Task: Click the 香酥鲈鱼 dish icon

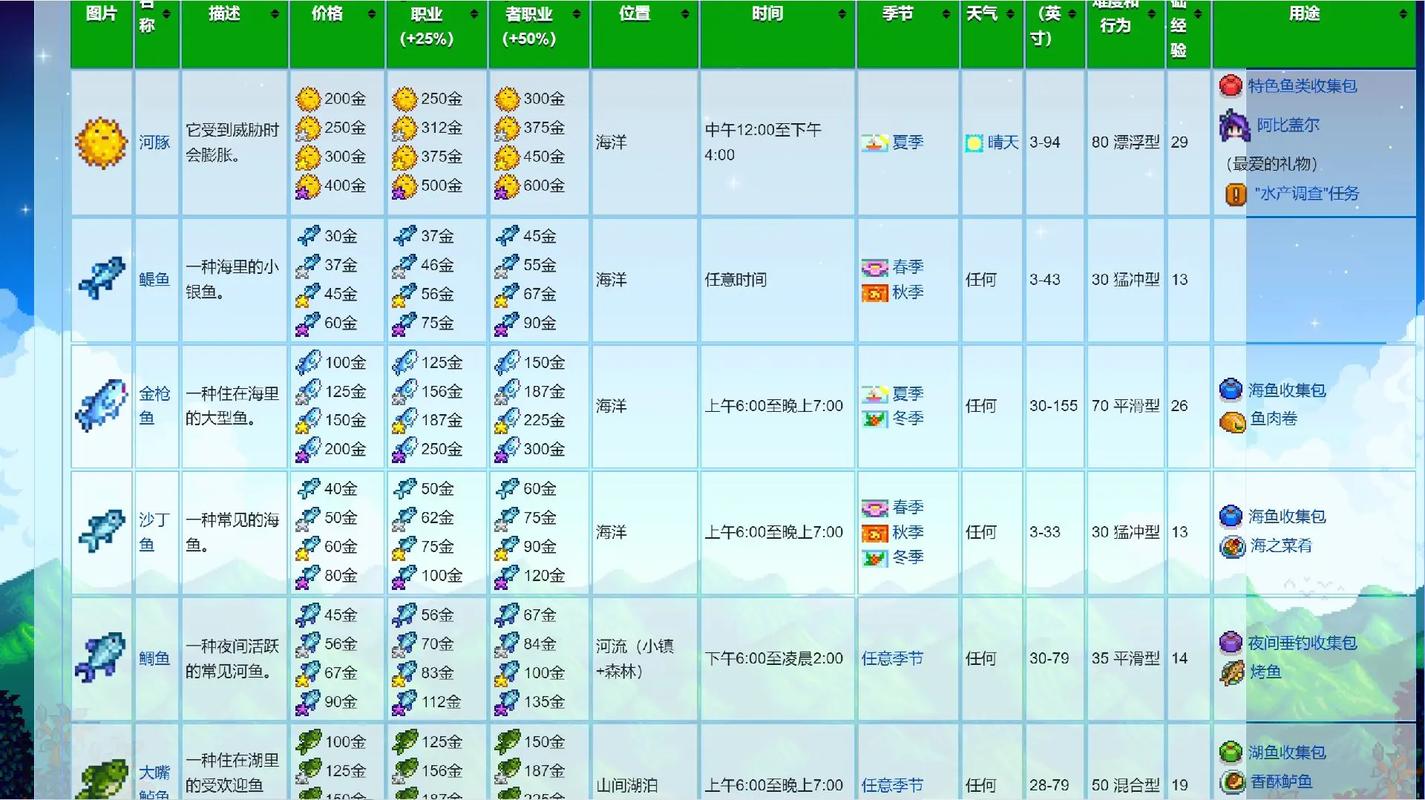Action: (x=1231, y=782)
